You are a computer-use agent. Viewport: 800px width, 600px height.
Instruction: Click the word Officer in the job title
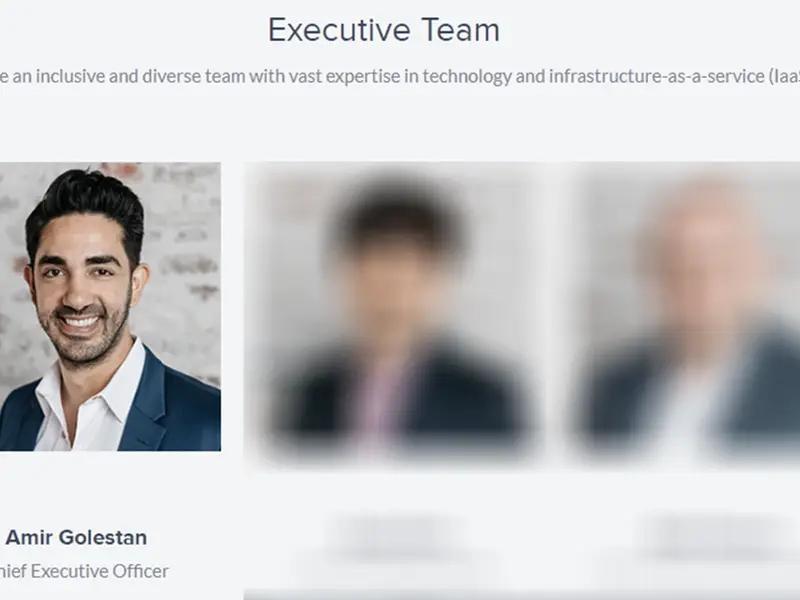click(x=140, y=571)
